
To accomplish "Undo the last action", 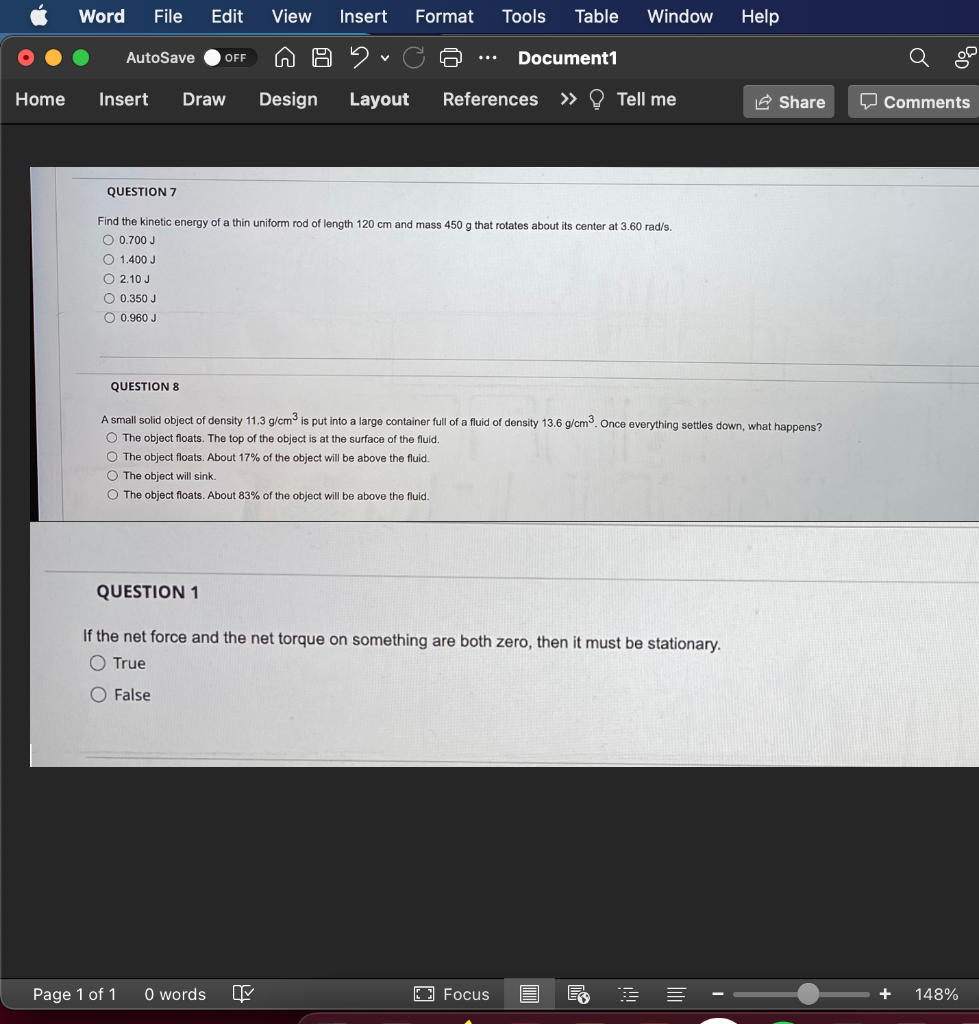I will click(359, 57).
